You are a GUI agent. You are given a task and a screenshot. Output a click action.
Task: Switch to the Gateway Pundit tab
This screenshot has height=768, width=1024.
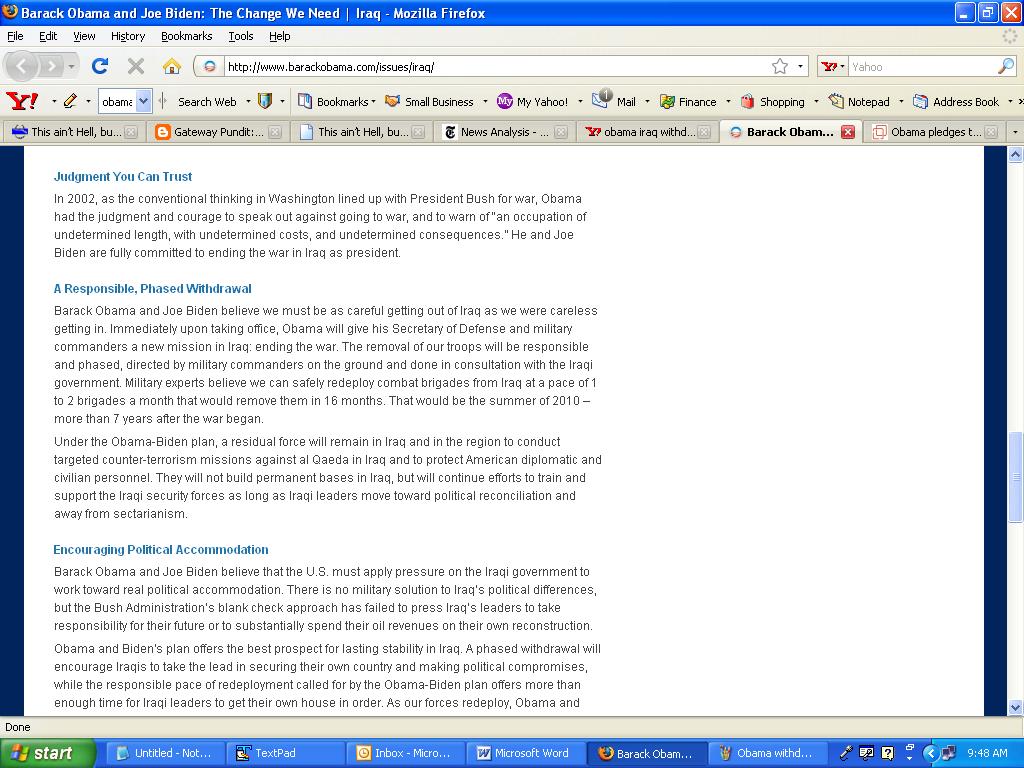(210, 132)
